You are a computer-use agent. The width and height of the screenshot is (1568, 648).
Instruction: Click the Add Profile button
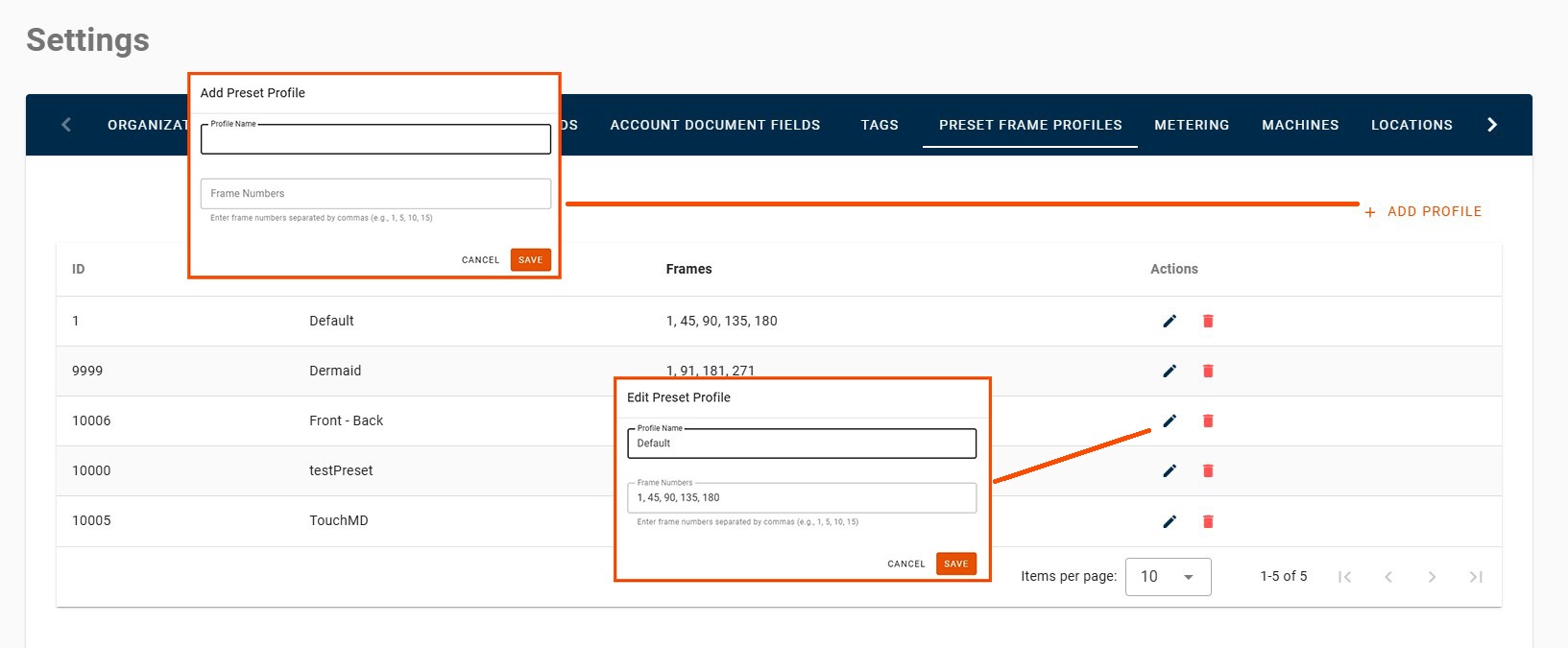[x=1423, y=211]
